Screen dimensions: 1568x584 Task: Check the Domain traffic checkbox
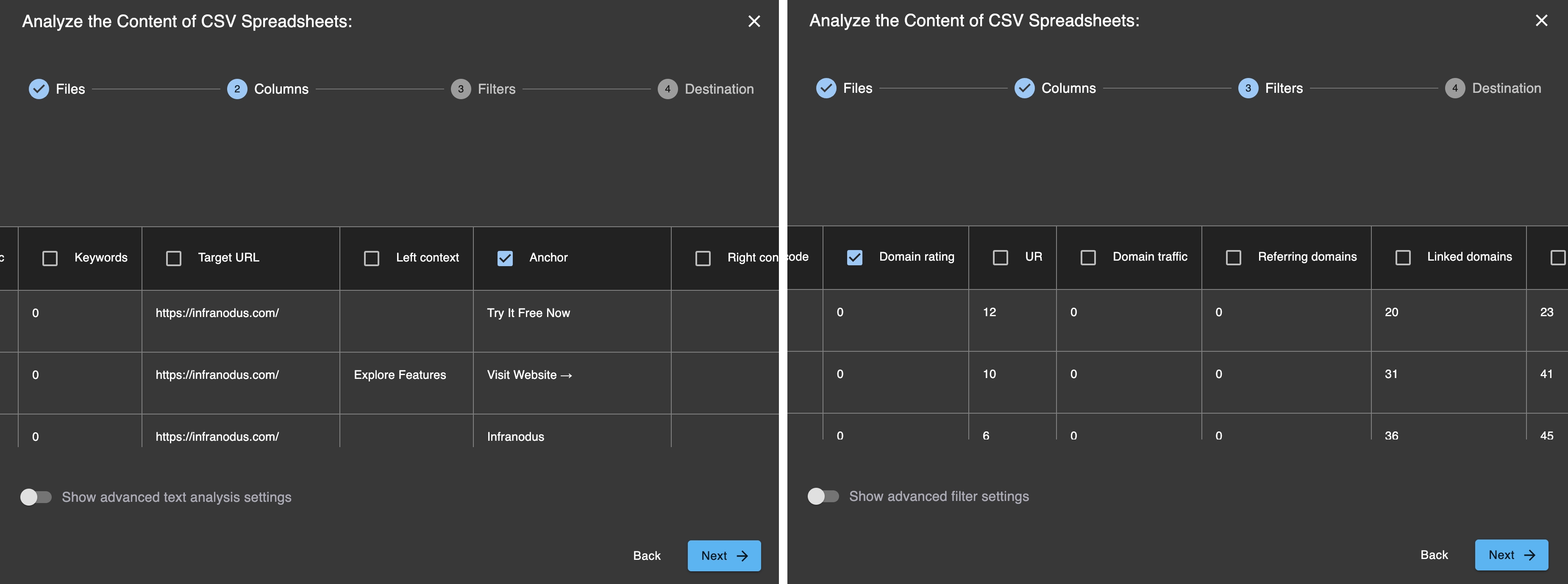(1088, 258)
